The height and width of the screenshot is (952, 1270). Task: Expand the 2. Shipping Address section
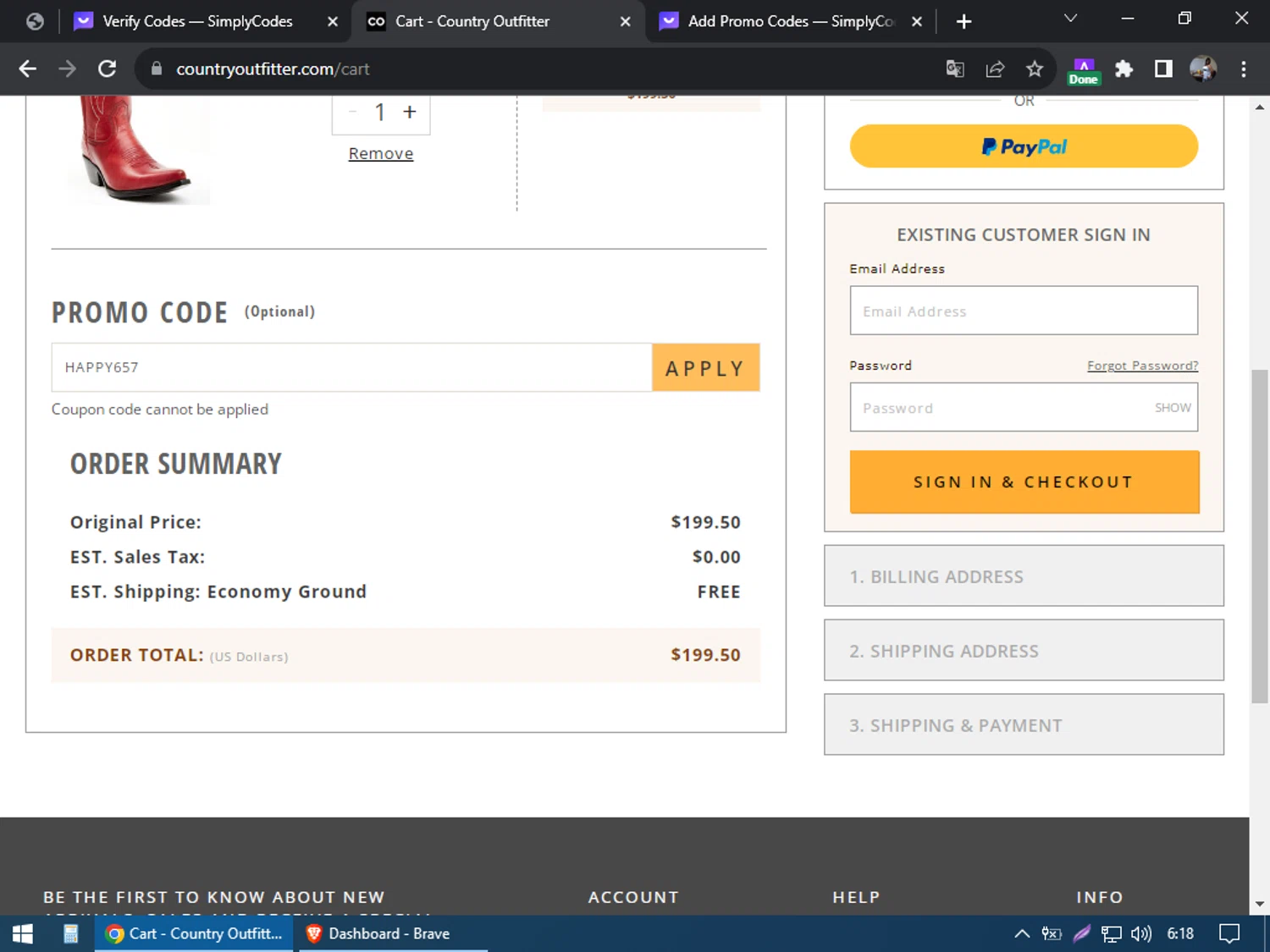(x=1024, y=650)
